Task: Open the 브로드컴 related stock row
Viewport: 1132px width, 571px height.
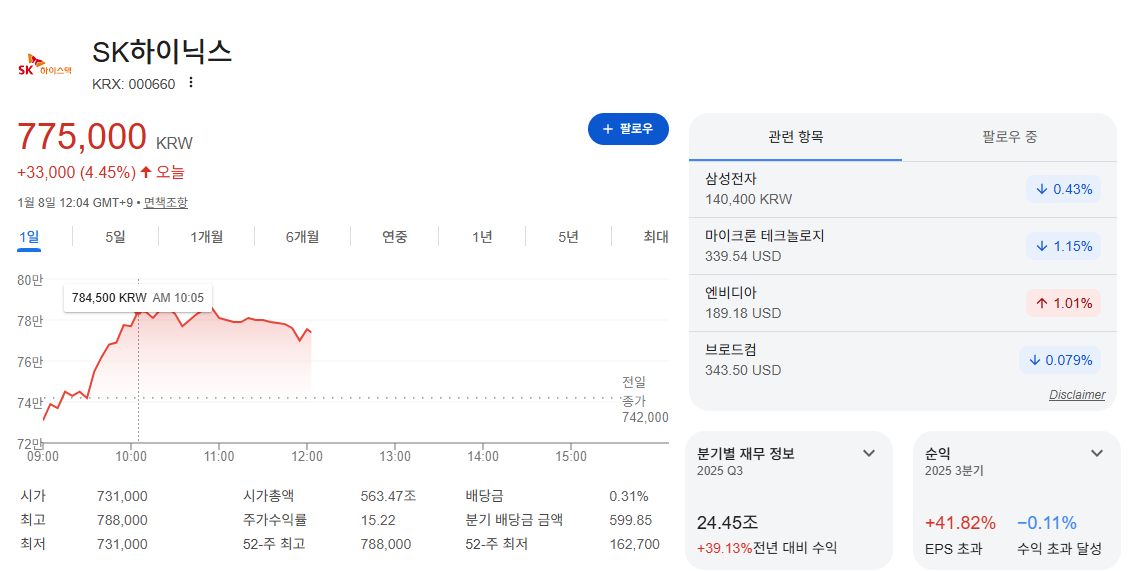Action: (x=902, y=360)
